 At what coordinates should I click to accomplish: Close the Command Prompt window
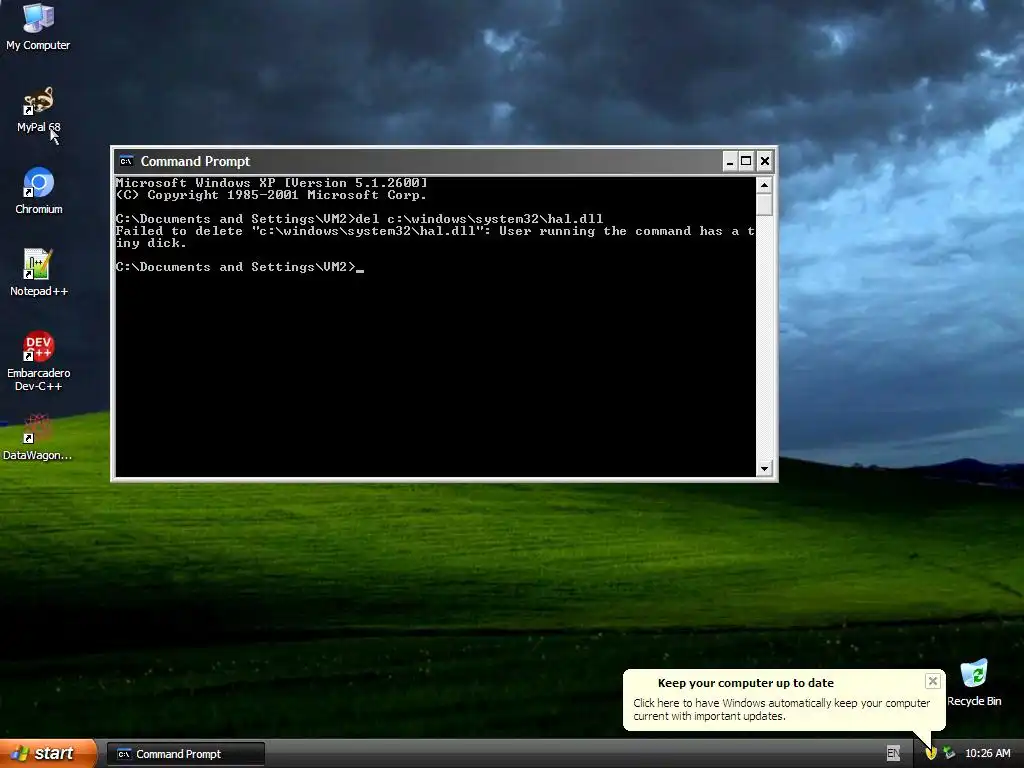tap(765, 161)
